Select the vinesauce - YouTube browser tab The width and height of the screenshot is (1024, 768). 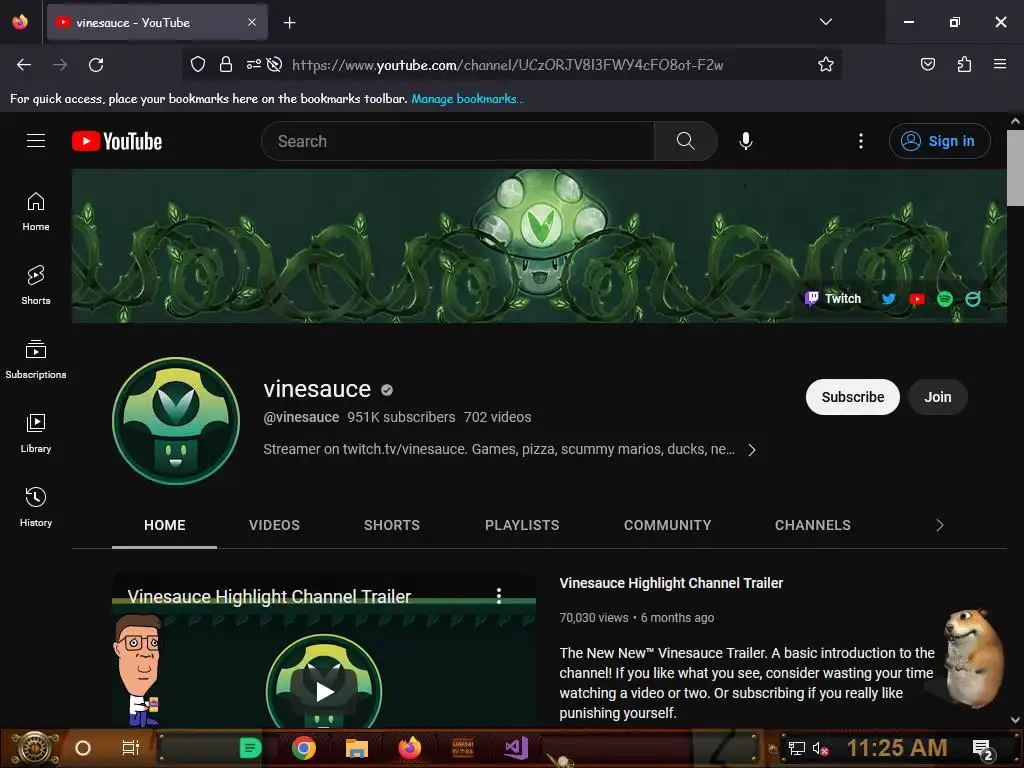pos(157,22)
